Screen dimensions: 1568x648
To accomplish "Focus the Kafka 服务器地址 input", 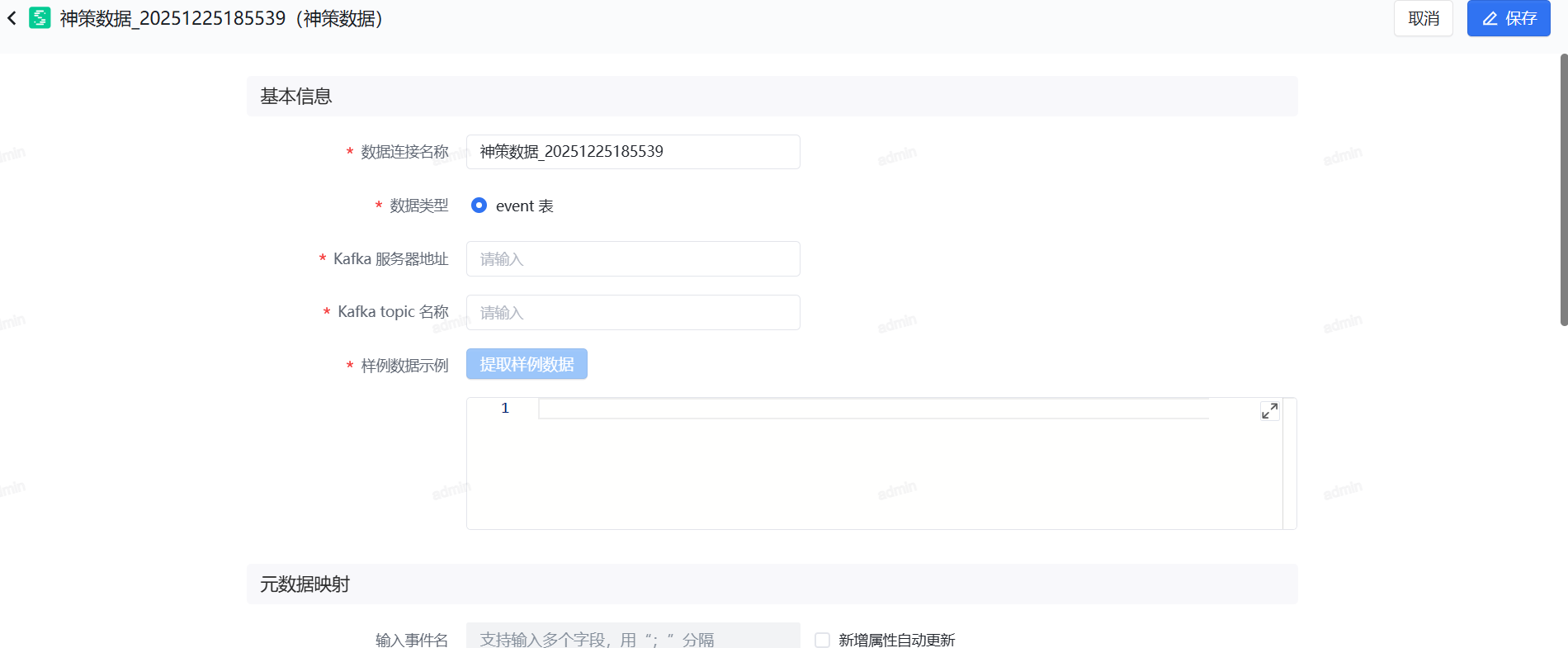I will coord(633,259).
